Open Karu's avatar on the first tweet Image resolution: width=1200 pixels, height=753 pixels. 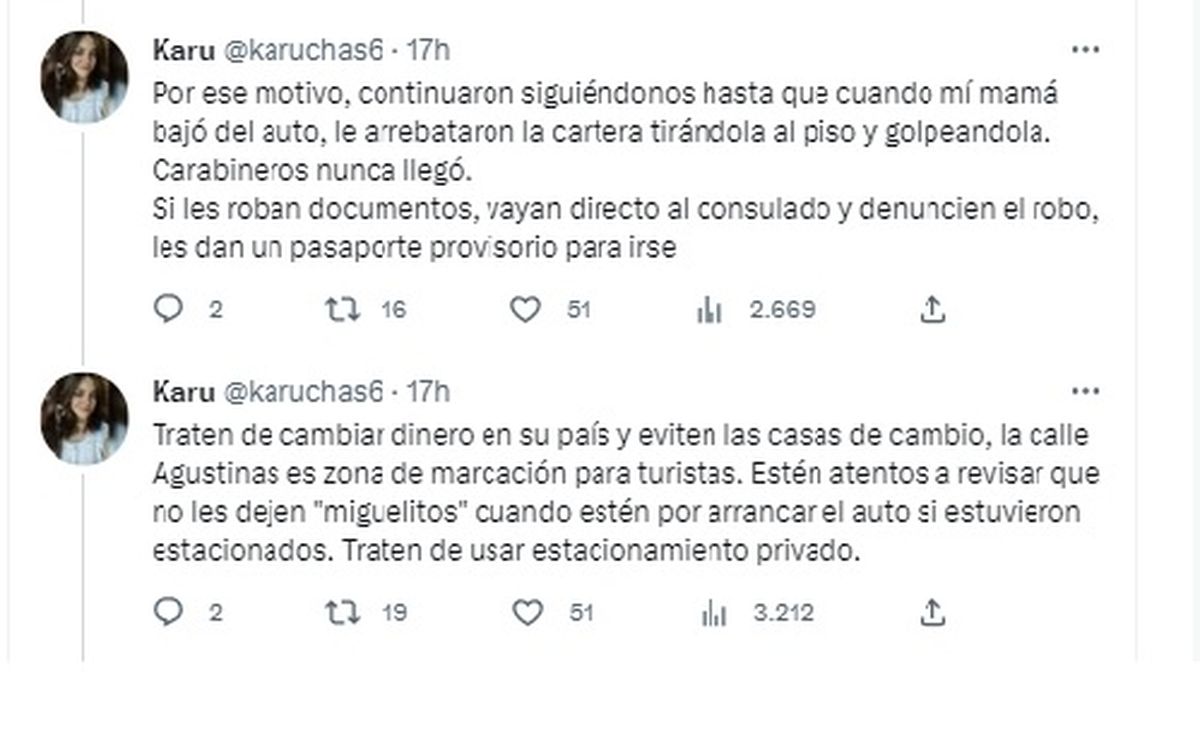coord(84,77)
